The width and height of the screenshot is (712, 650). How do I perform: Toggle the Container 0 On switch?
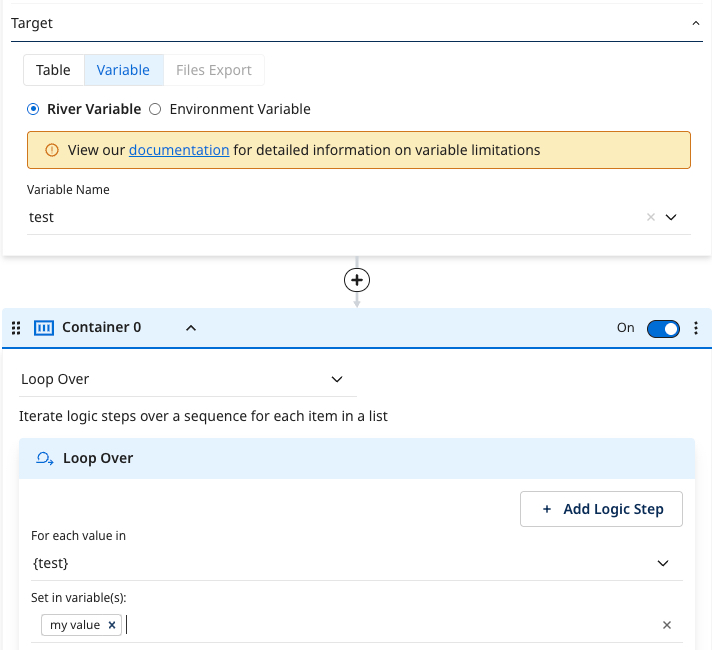pos(663,328)
